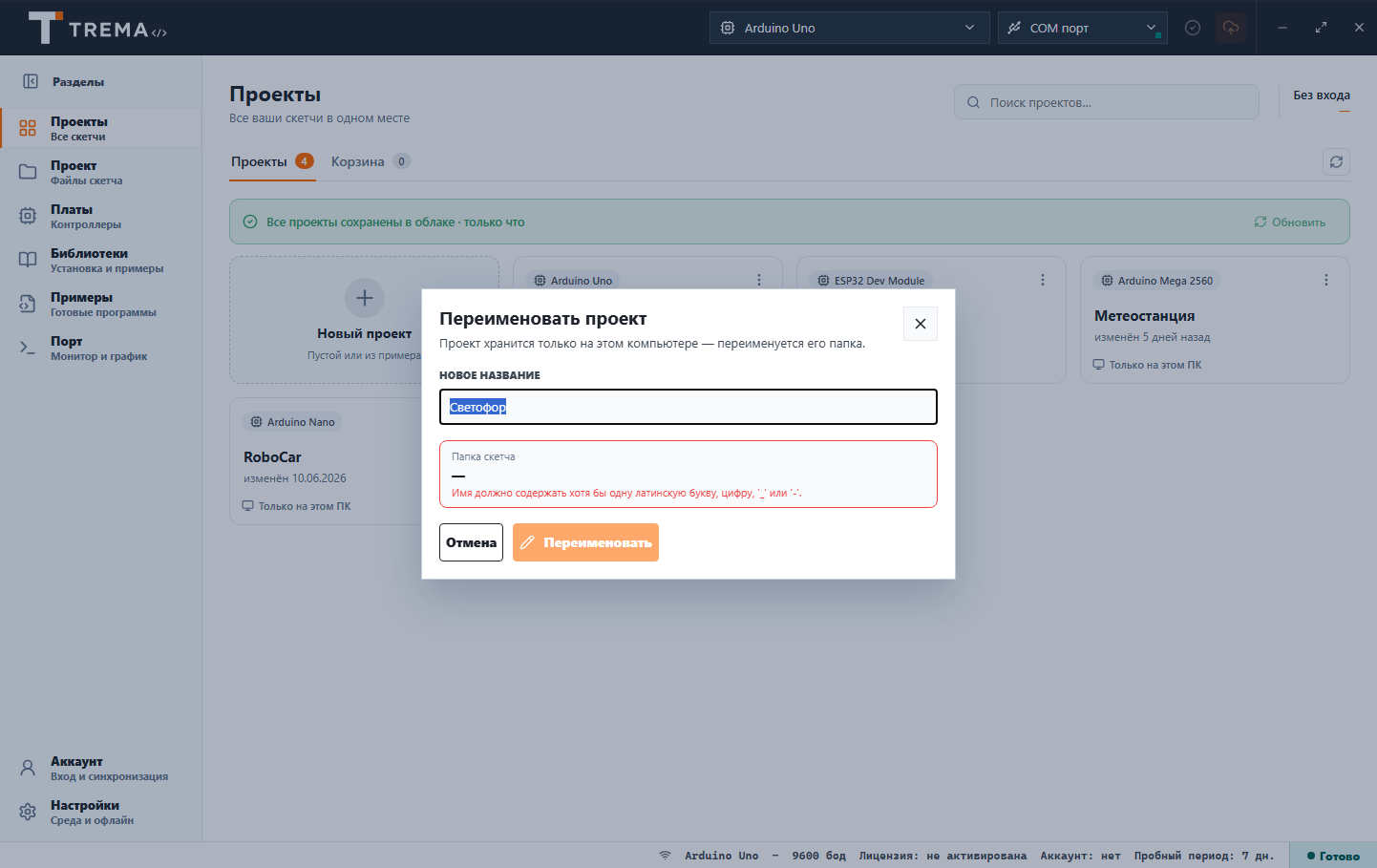Click Только на этом ПК under Метеостанция

1148,365
